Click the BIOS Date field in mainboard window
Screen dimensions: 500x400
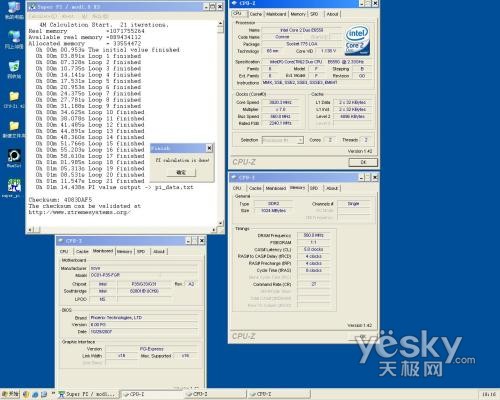pos(144,332)
